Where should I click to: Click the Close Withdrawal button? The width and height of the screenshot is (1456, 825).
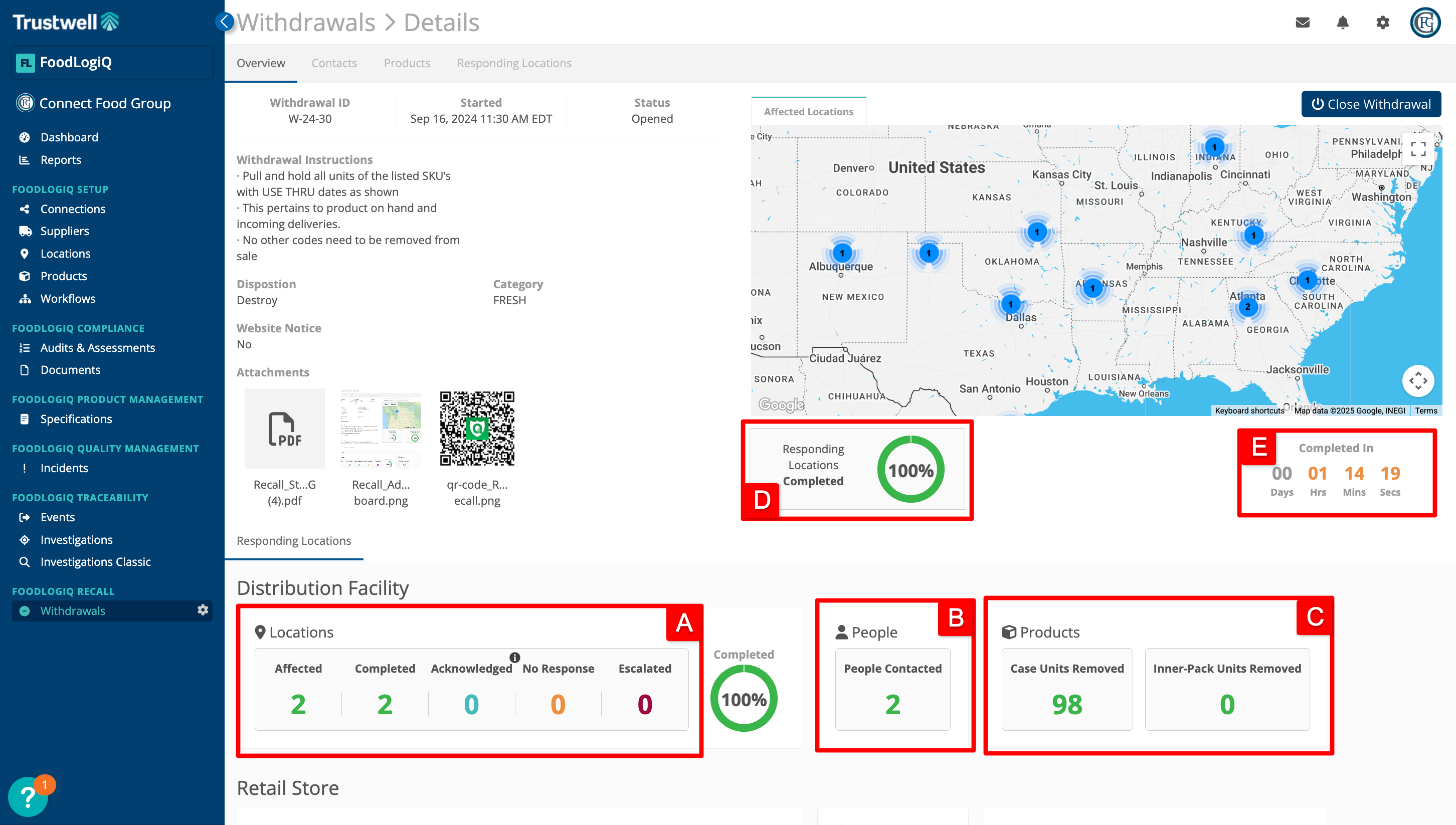coord(1371,104)
